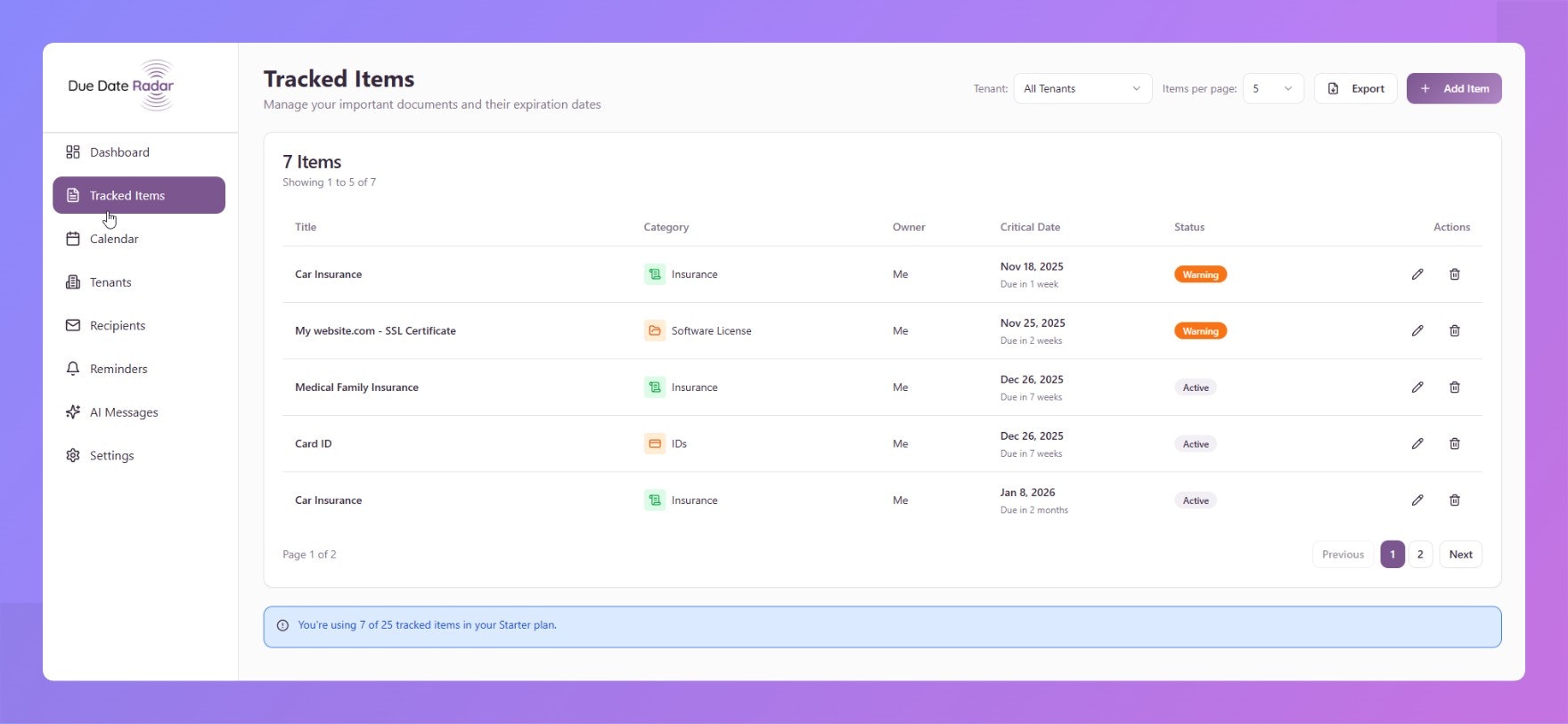Open AI Messages
1568x724 pixels.
pyautogui.click(x=139, y=412)
